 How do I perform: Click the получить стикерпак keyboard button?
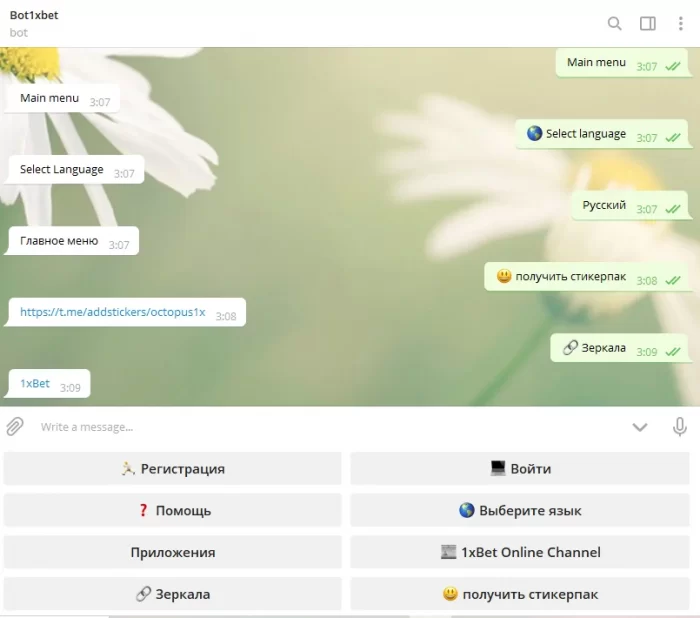coord(520,594)
